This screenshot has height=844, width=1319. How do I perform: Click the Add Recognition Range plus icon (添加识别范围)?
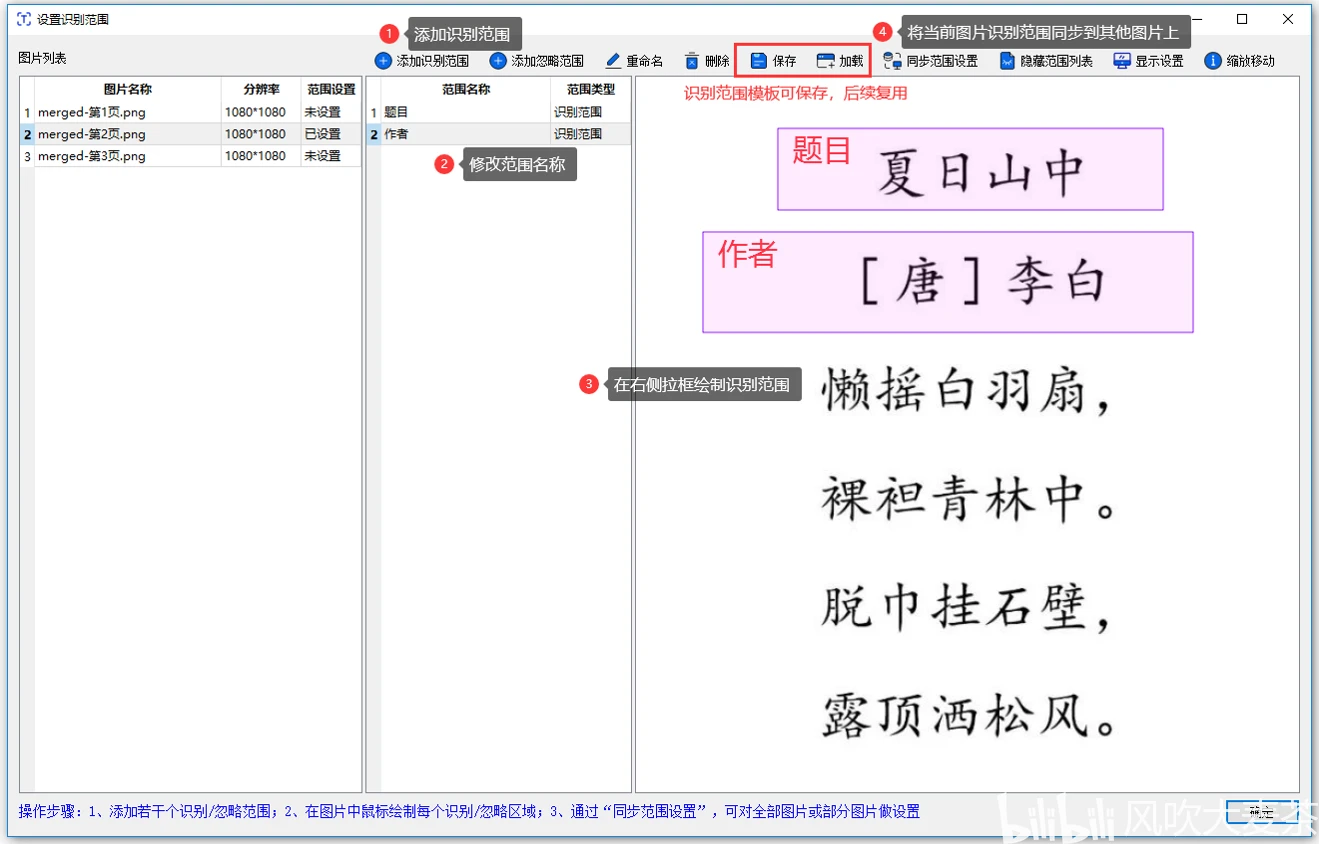coord(383,61)
